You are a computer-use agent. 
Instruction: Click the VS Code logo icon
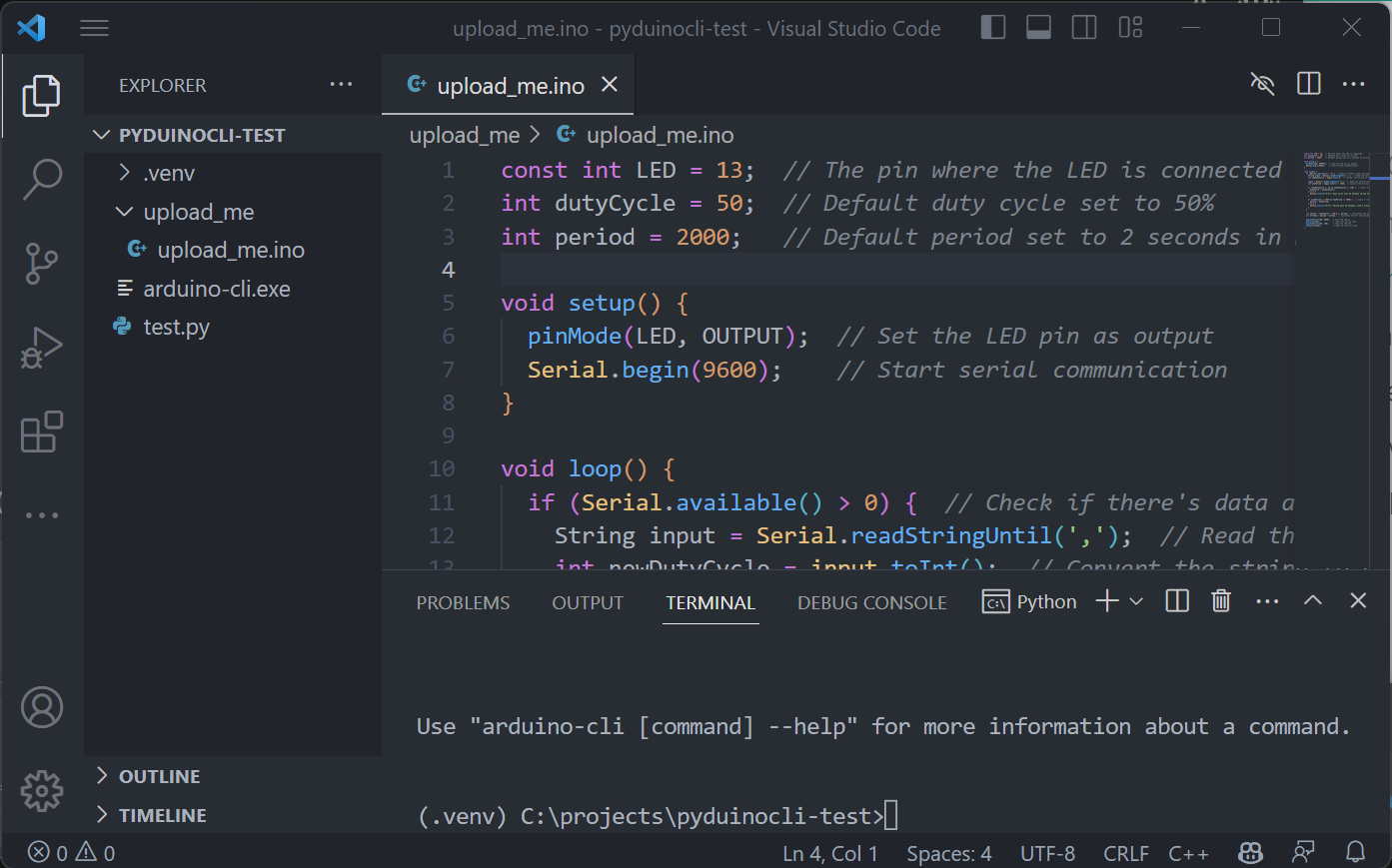point(31,27)
